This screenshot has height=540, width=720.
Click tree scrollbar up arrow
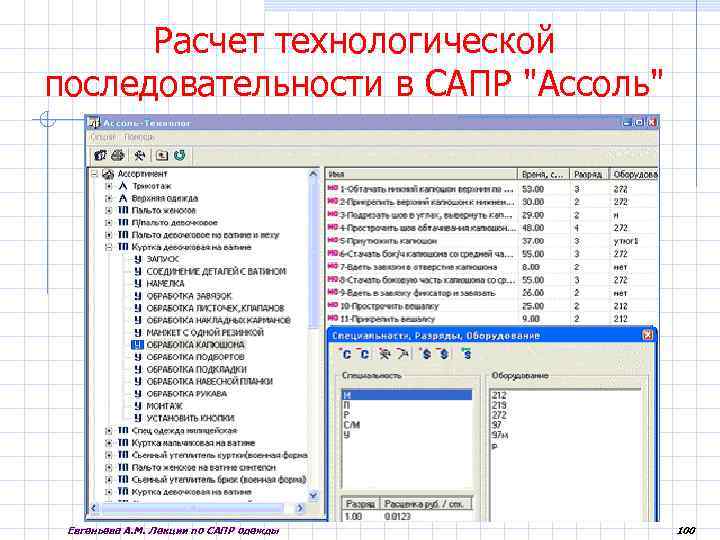click(x=314, y=174)
